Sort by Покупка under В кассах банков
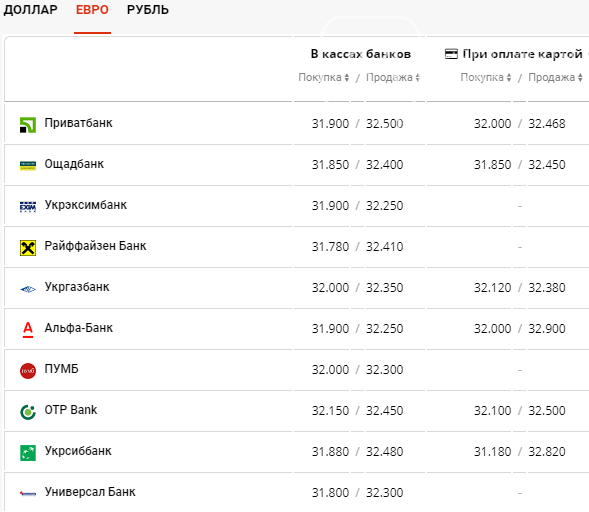 point(324,77)
